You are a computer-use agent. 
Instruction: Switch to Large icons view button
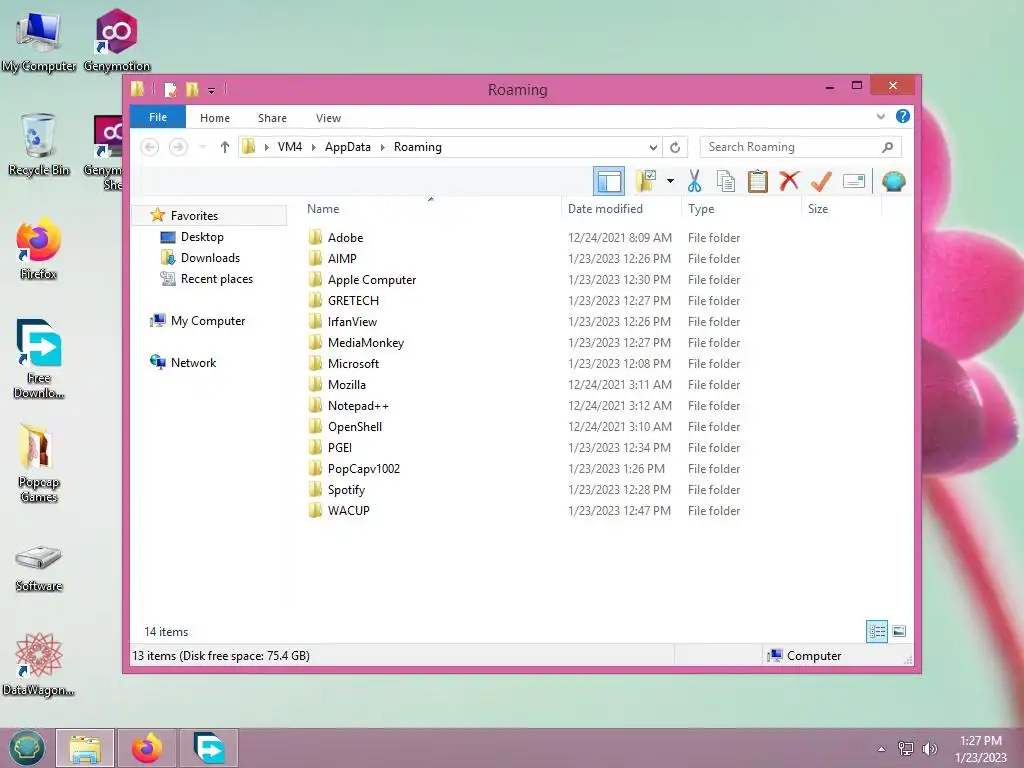pos(899,631)
